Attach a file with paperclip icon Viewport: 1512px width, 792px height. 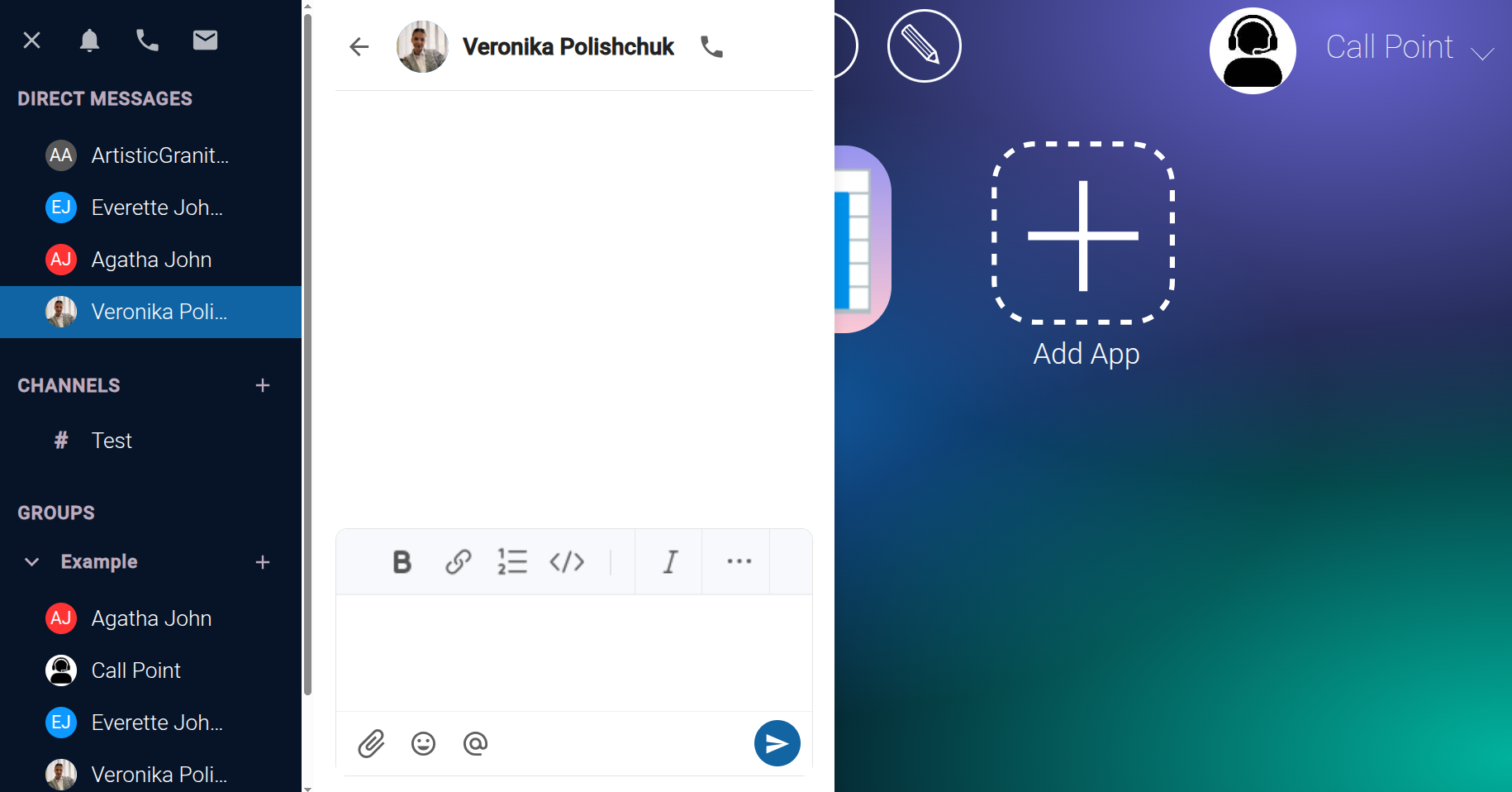[x=371, y=744]
